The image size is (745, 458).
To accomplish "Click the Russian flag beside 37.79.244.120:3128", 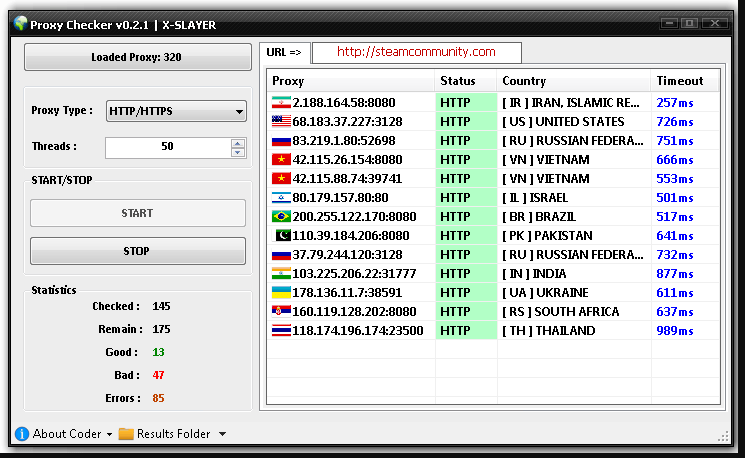I will pos(281,255).
